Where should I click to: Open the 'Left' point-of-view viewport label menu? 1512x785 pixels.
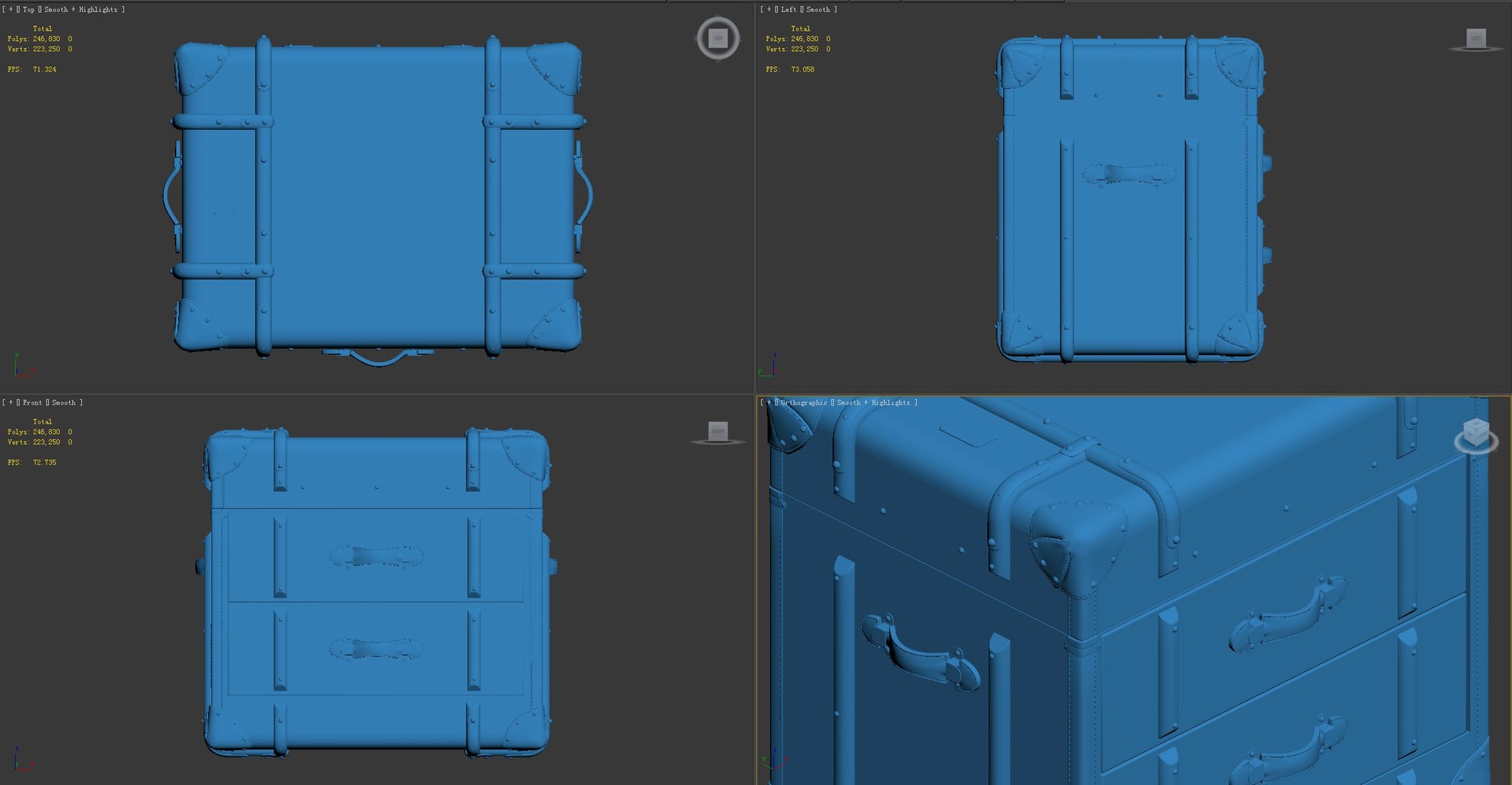[789, 9]
